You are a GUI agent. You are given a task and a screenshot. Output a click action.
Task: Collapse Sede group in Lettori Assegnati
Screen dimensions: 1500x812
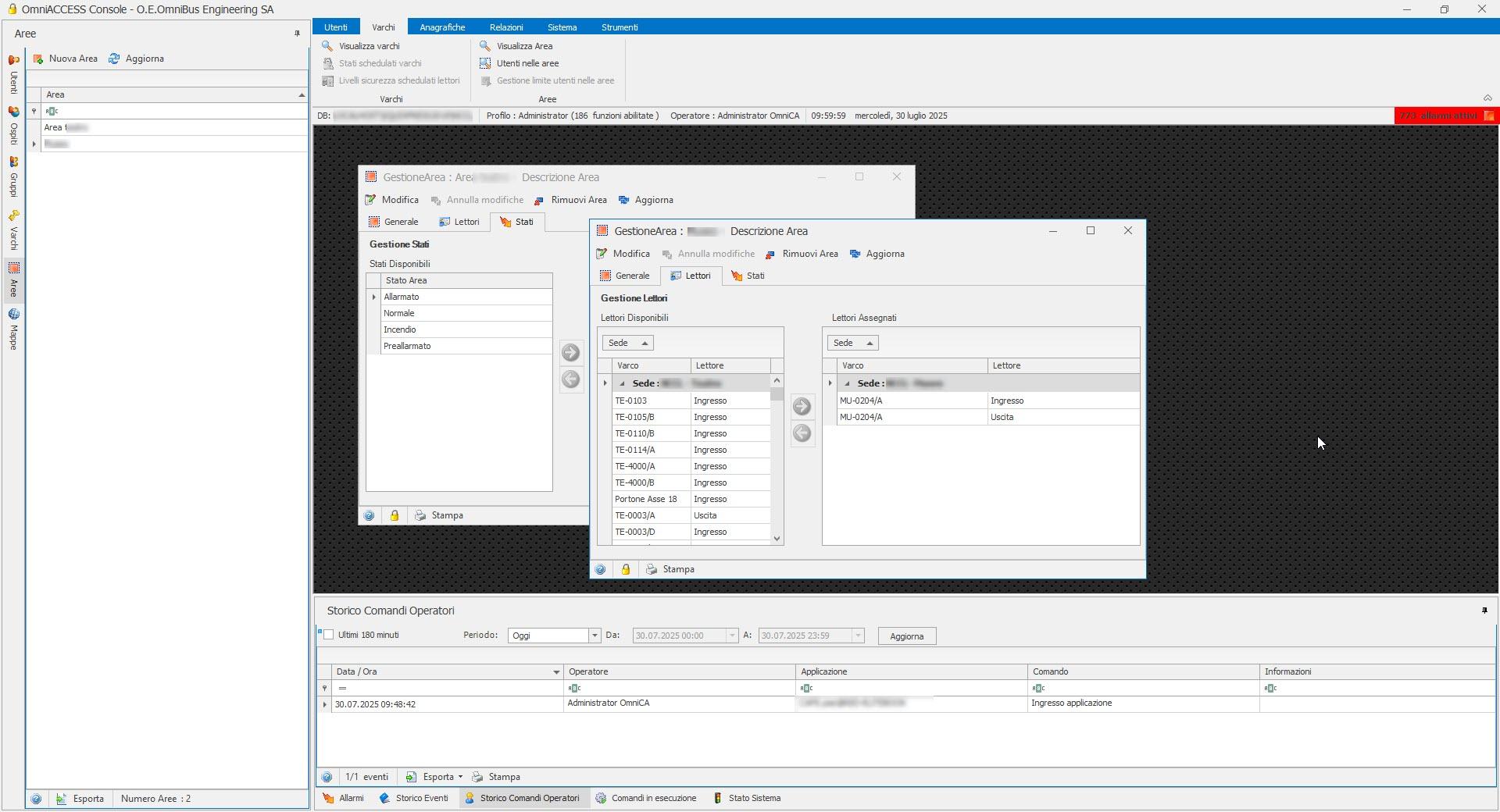tap(847, 383)
